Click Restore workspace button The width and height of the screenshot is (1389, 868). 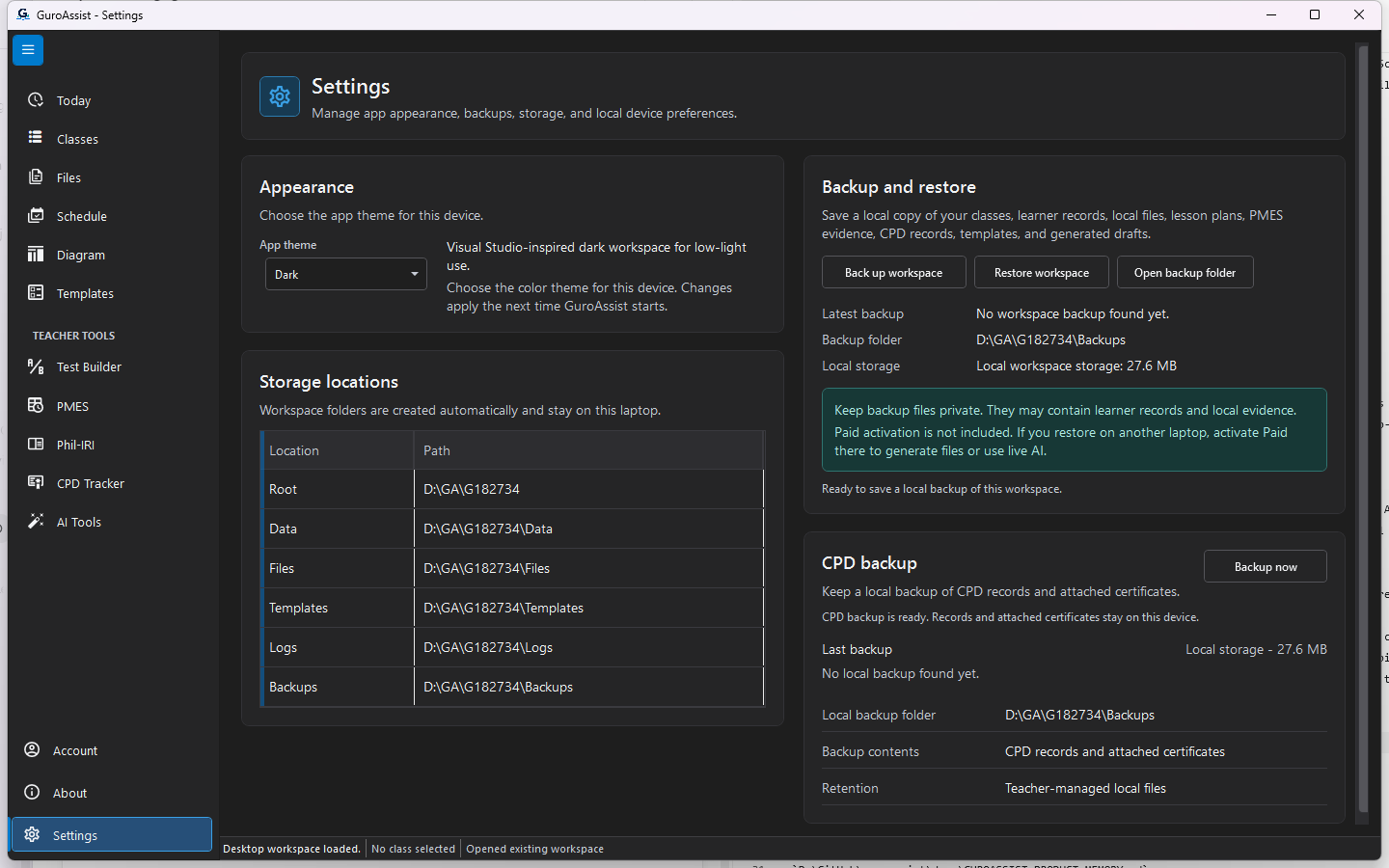click(1042, 273)
